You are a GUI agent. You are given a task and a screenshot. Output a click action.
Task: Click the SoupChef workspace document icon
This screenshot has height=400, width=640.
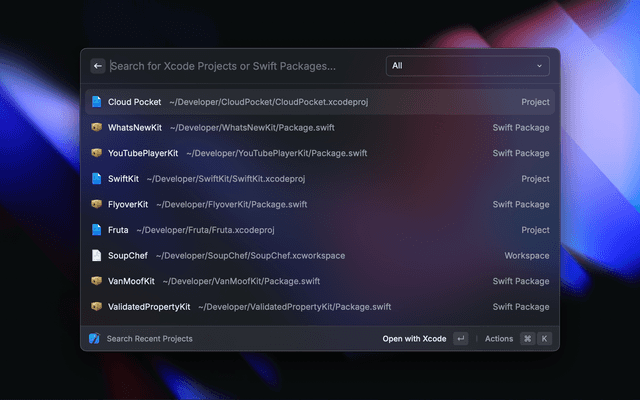[x=96, y=256]
